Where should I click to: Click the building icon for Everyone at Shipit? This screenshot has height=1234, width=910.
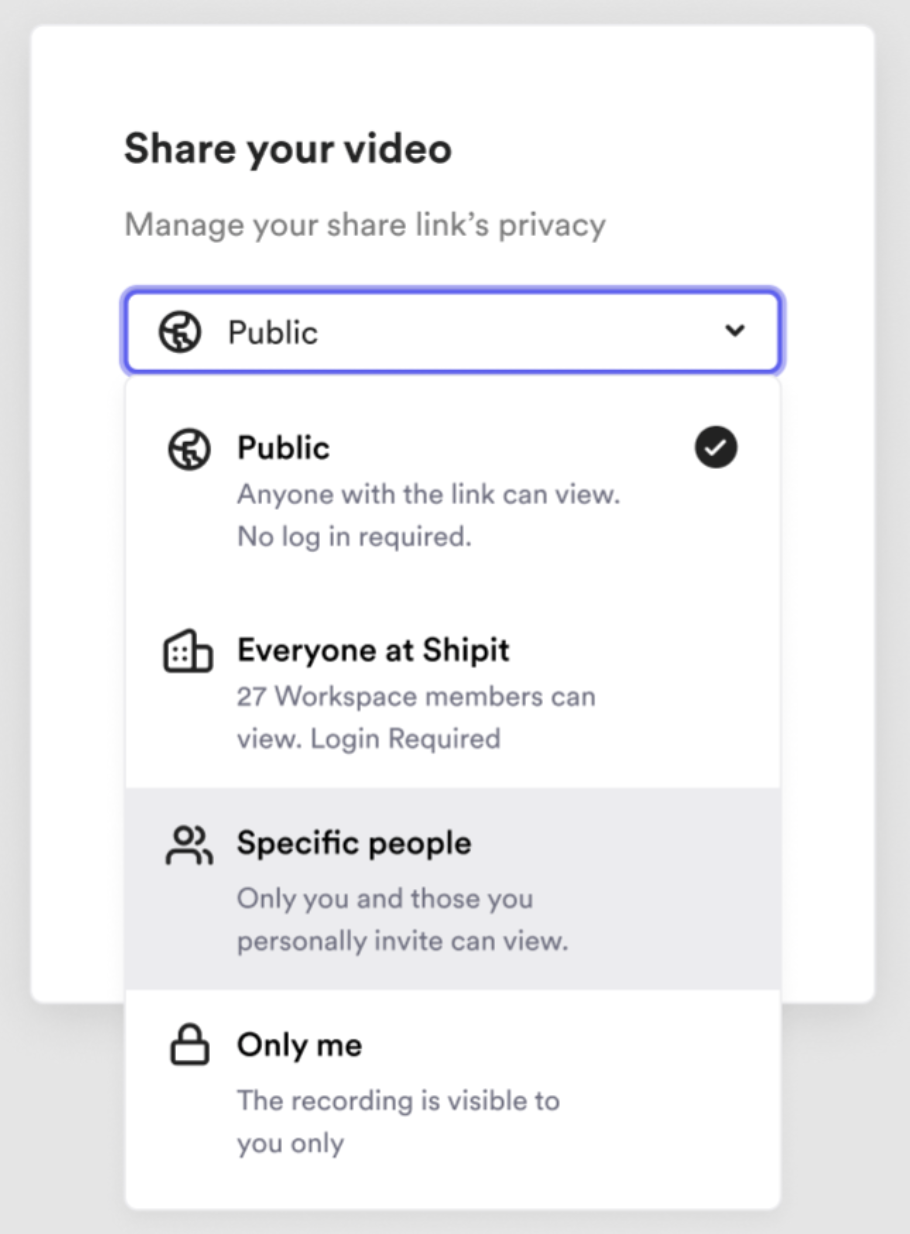click(x=188, y=651)
